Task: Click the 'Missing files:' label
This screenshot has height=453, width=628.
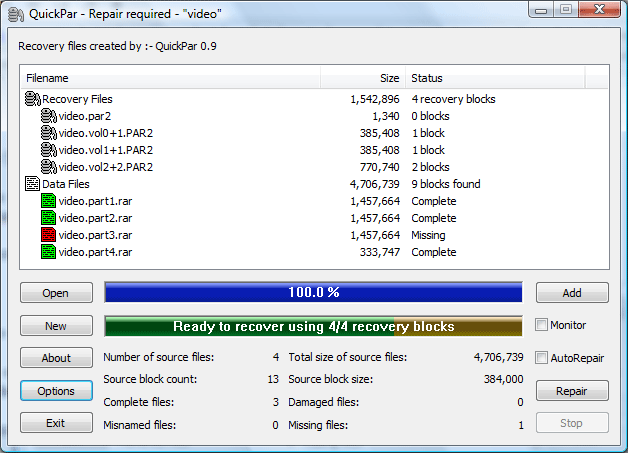Action: [318, 425]
